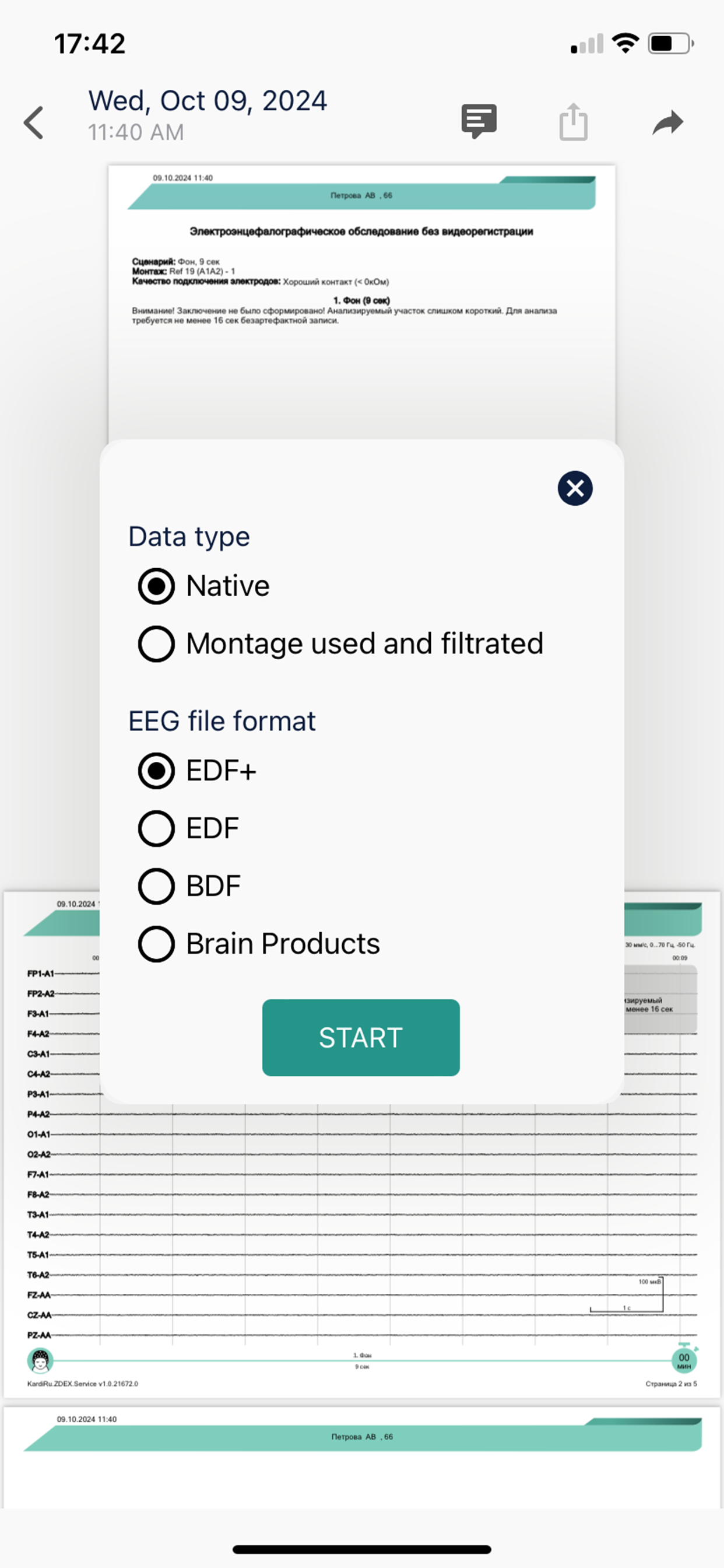The image size is (724, 1568).
Task: Tap the battery indicator icon
Action: tap(671, 43)
